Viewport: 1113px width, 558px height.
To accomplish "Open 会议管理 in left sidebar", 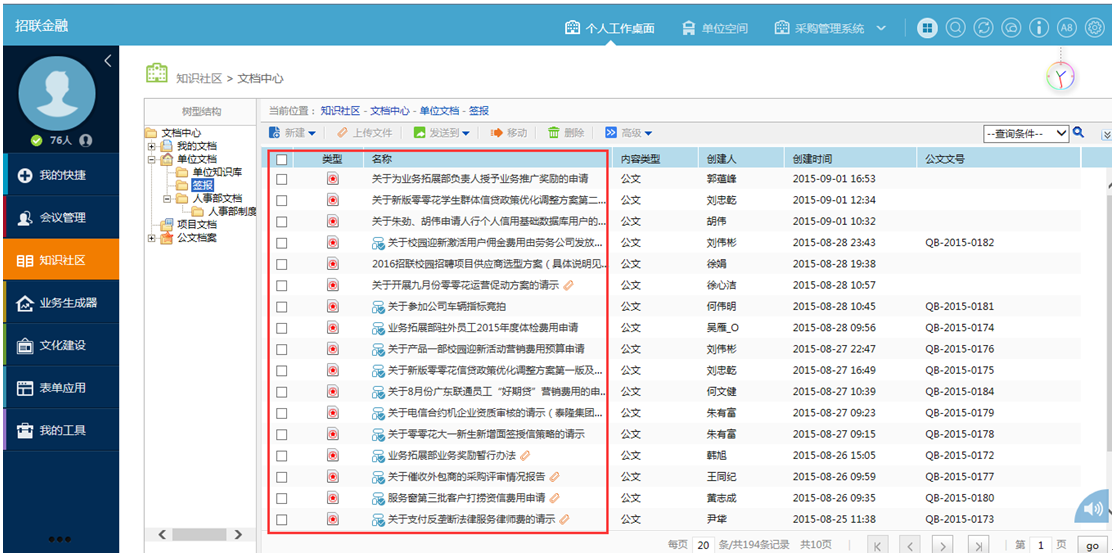I will (60, 218).
